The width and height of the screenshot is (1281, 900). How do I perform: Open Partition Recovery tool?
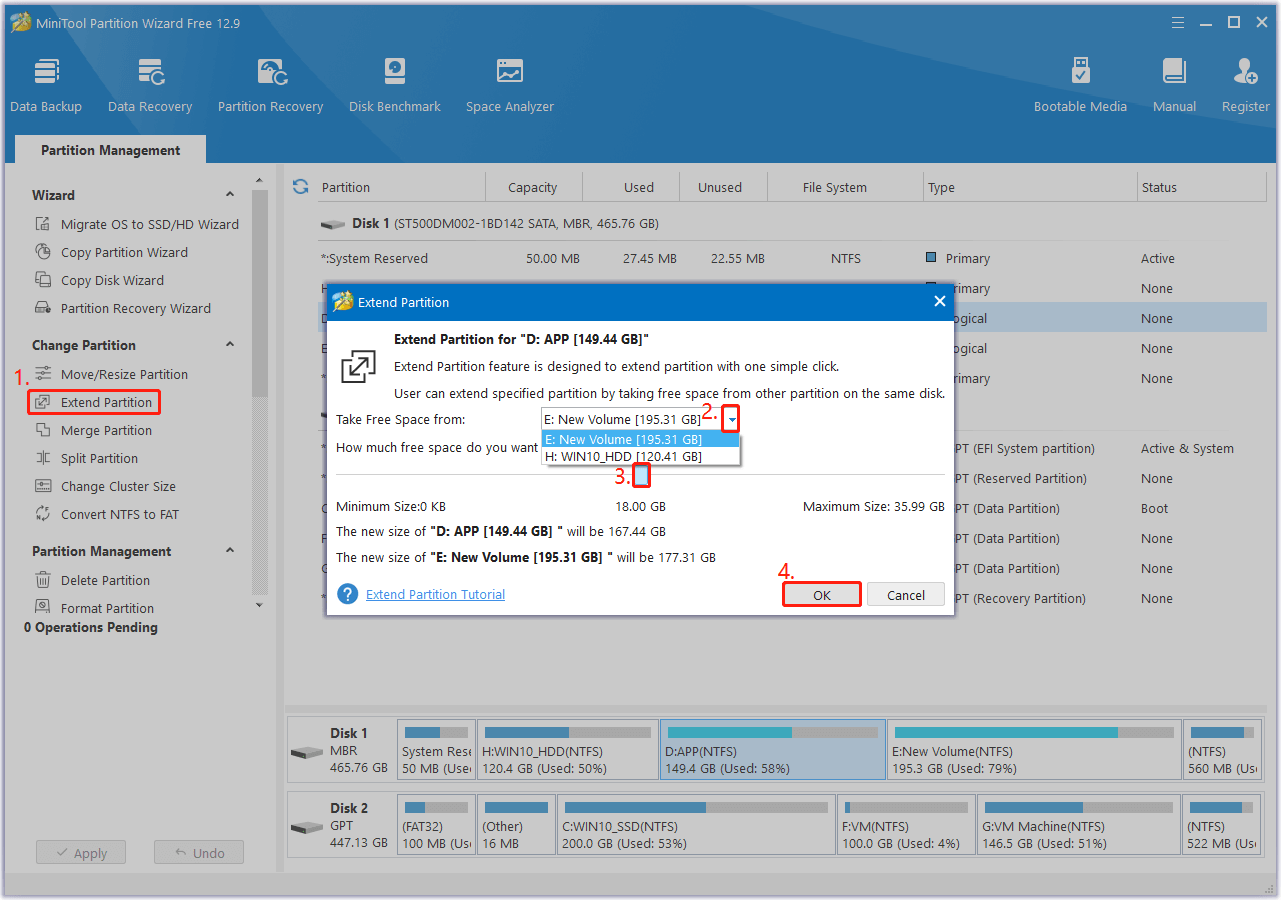click(x=270, y=86)
